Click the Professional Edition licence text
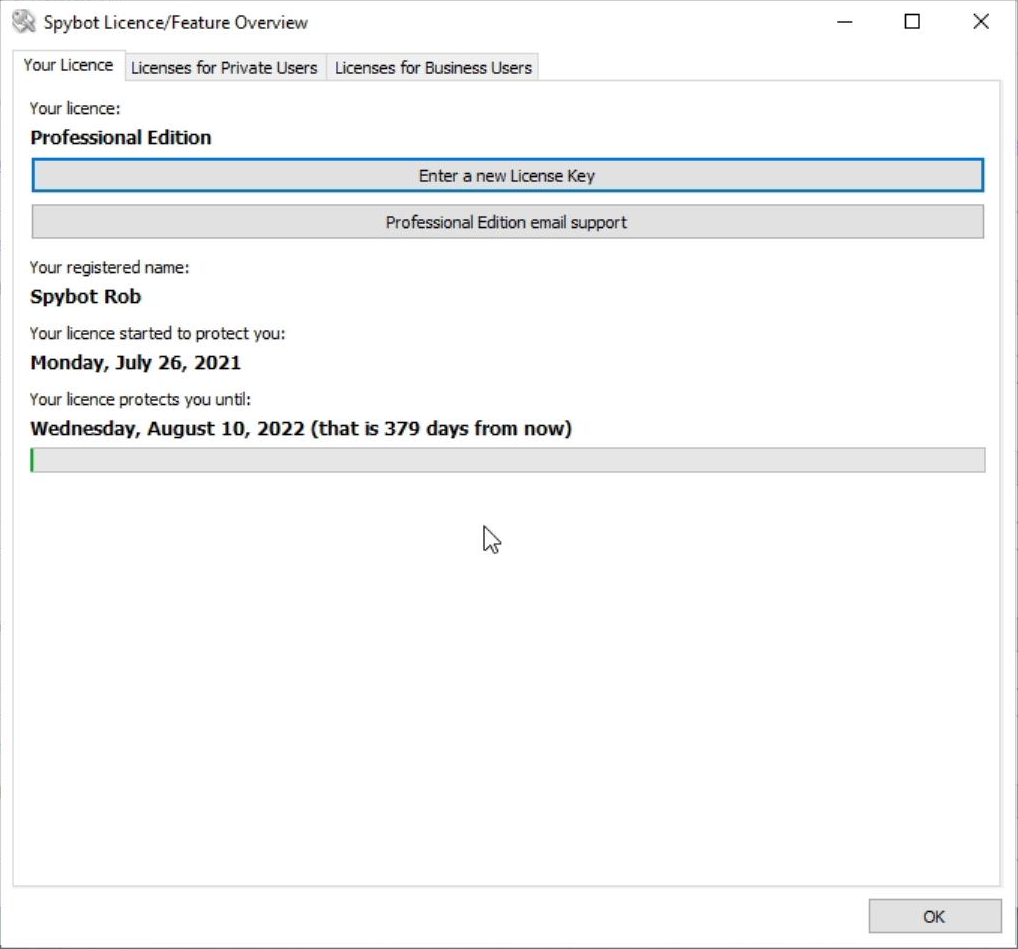Screen dimensions: 1018x949 coord(121,138)
